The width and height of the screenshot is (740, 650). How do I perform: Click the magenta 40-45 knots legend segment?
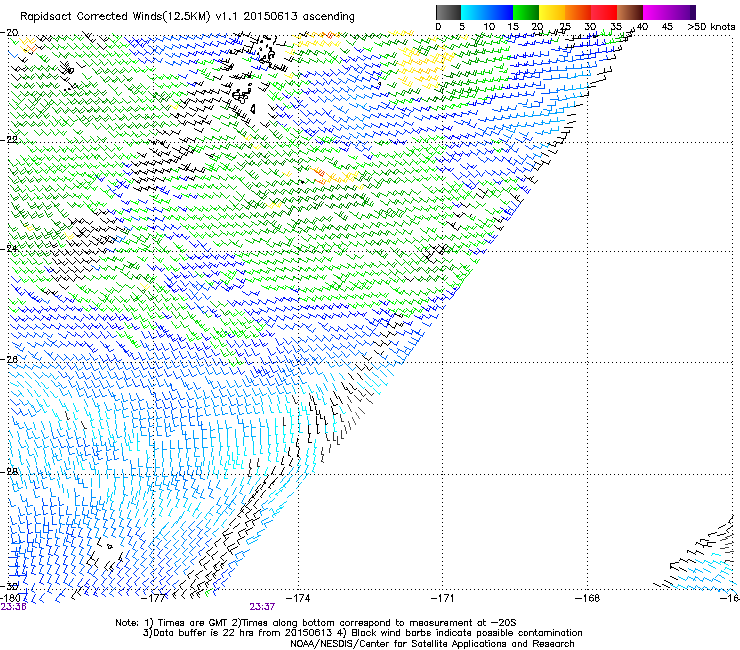(x=656, y=12)
